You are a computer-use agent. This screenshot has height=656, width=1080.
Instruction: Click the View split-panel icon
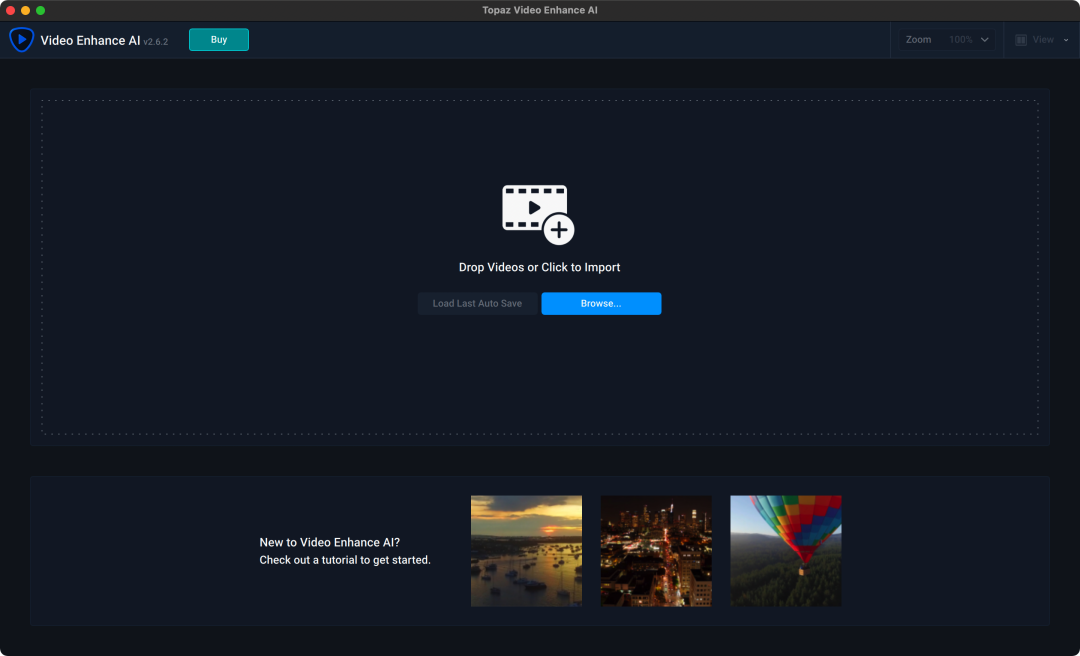[1021, 40]
